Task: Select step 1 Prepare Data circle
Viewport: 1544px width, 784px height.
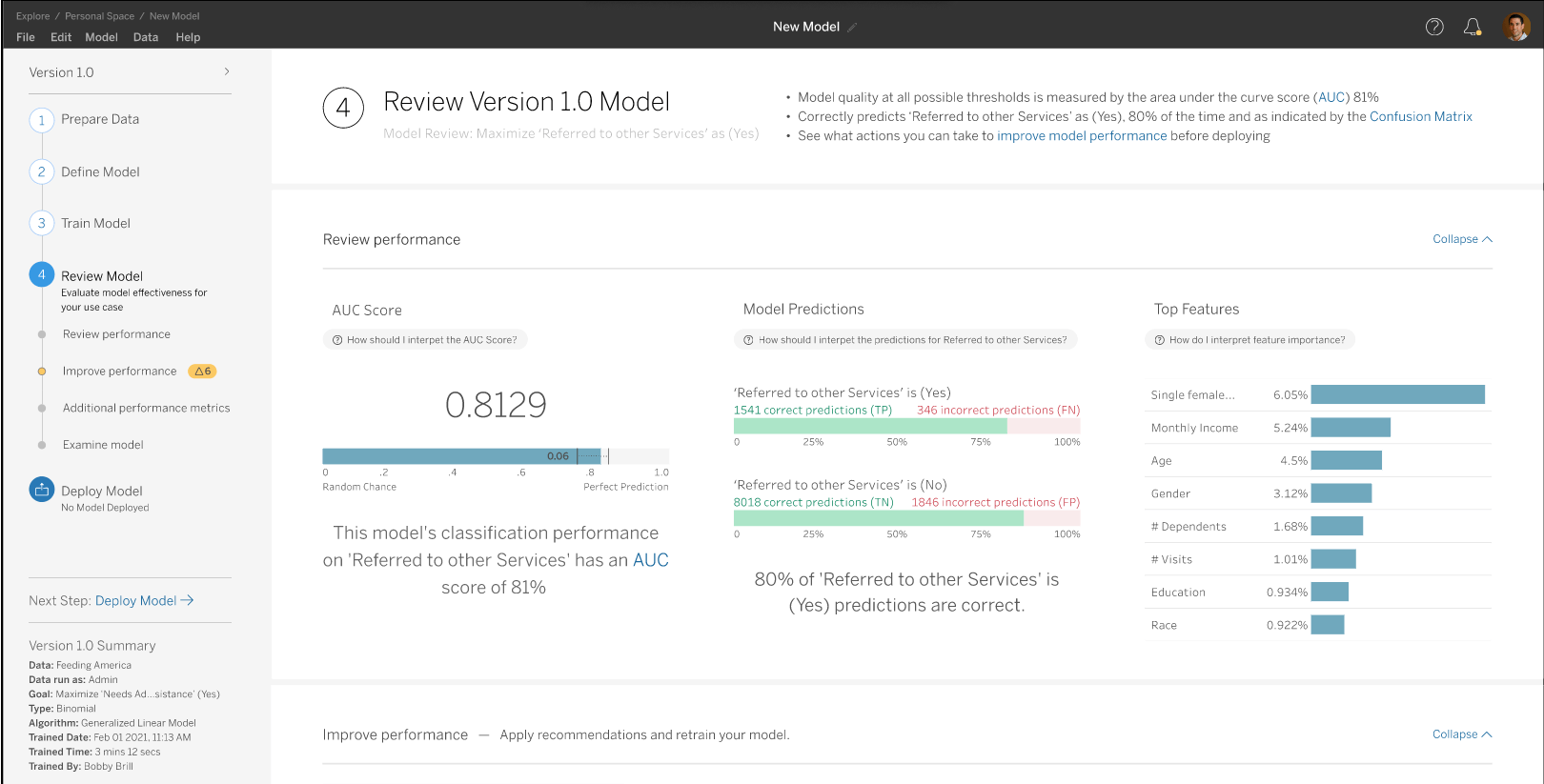Action: point(42,120)
